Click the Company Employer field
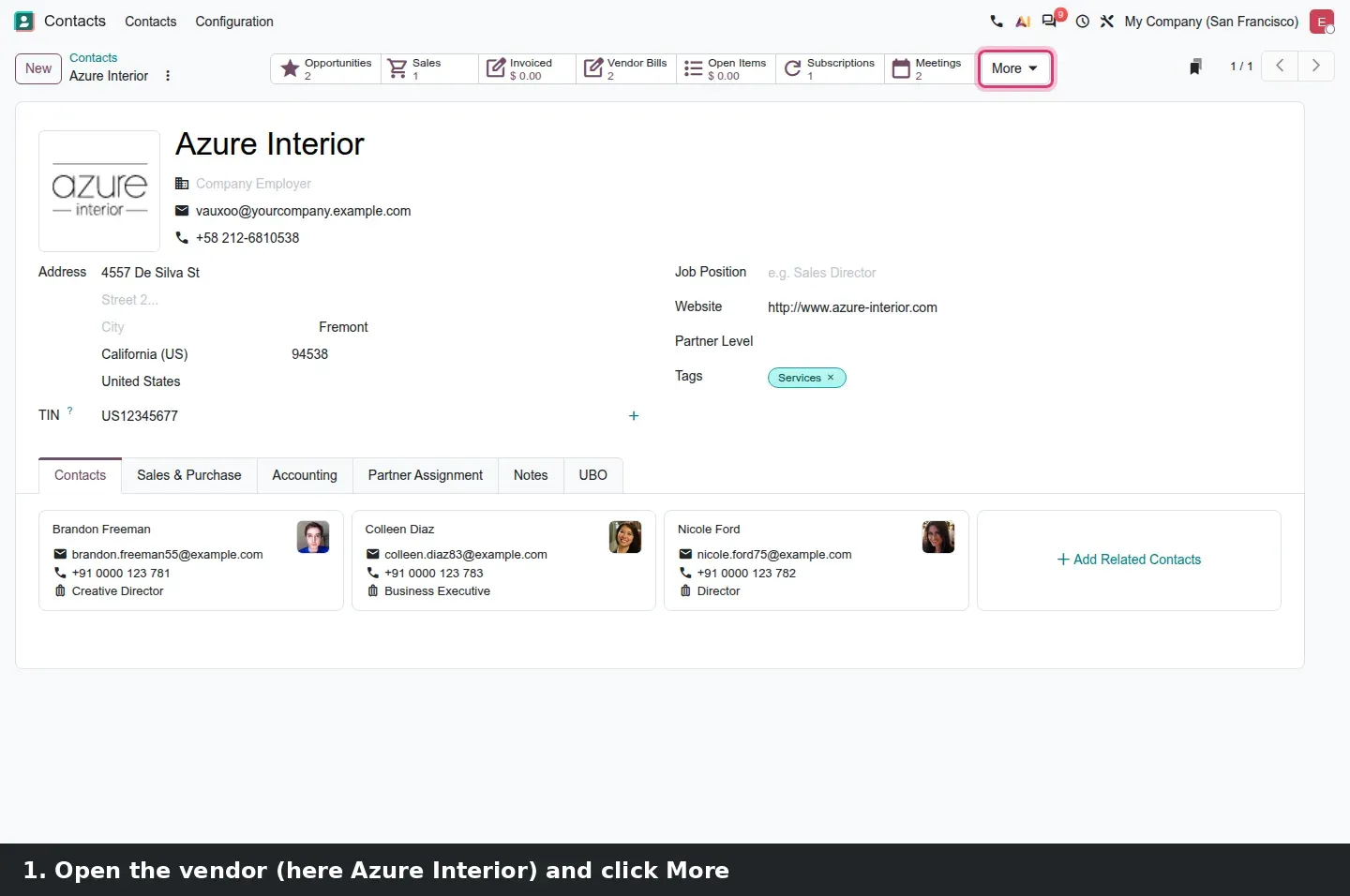 click(x=253, y=184)
